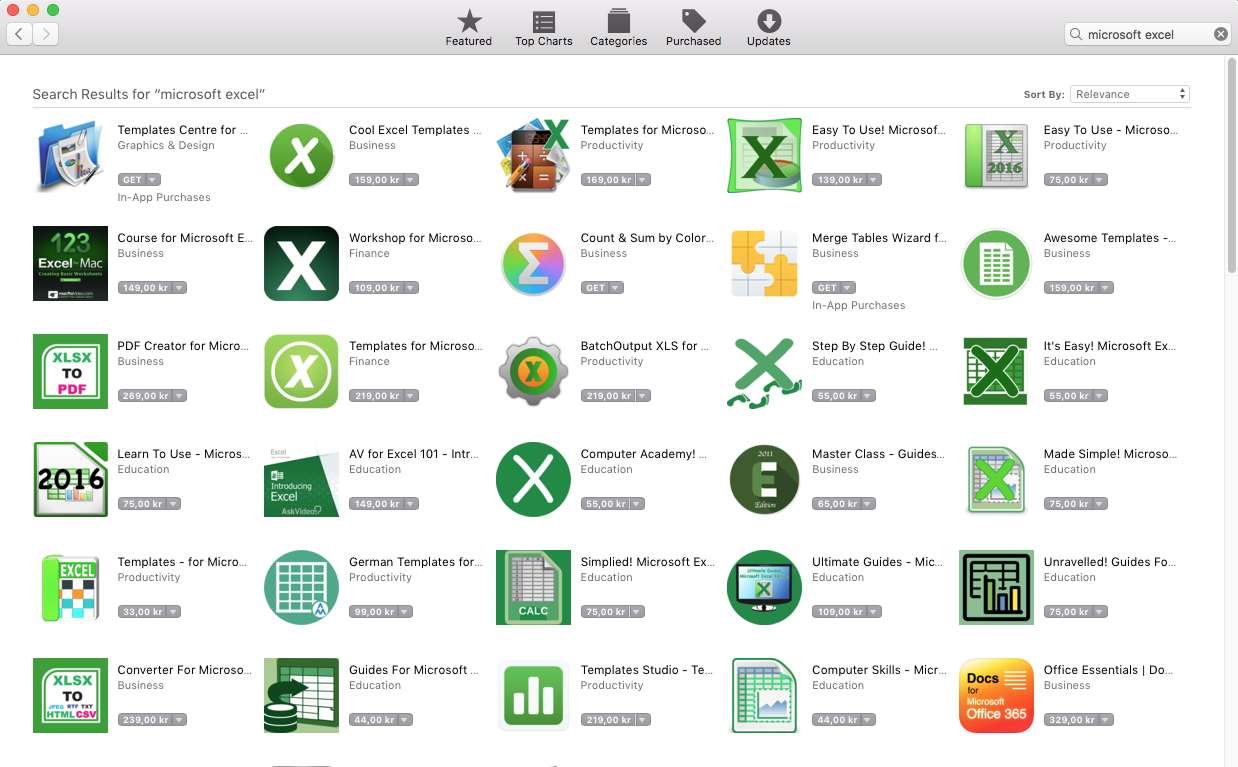The height and width of the screenshot is (767, 1238).
Task: Open the Updates tab
Action: 769,28
